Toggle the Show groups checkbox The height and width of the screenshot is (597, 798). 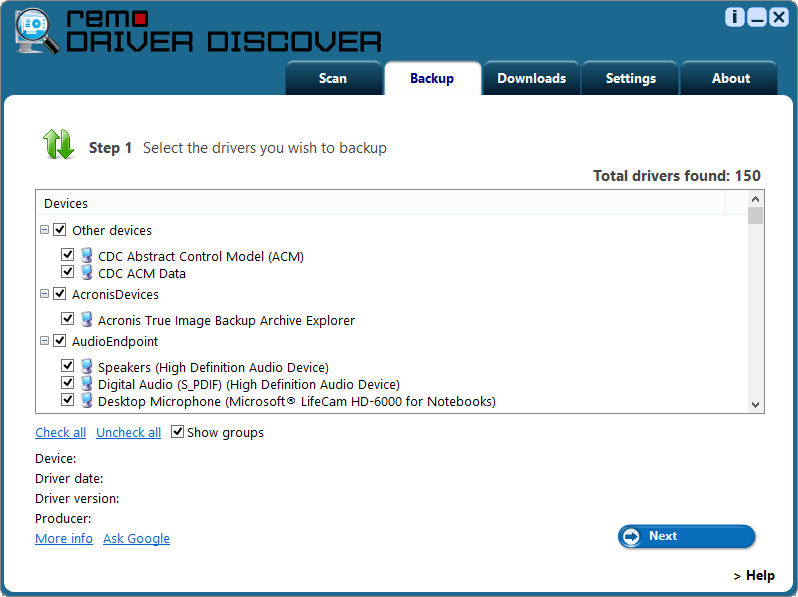pyautogui.click(x=177, y=432)
